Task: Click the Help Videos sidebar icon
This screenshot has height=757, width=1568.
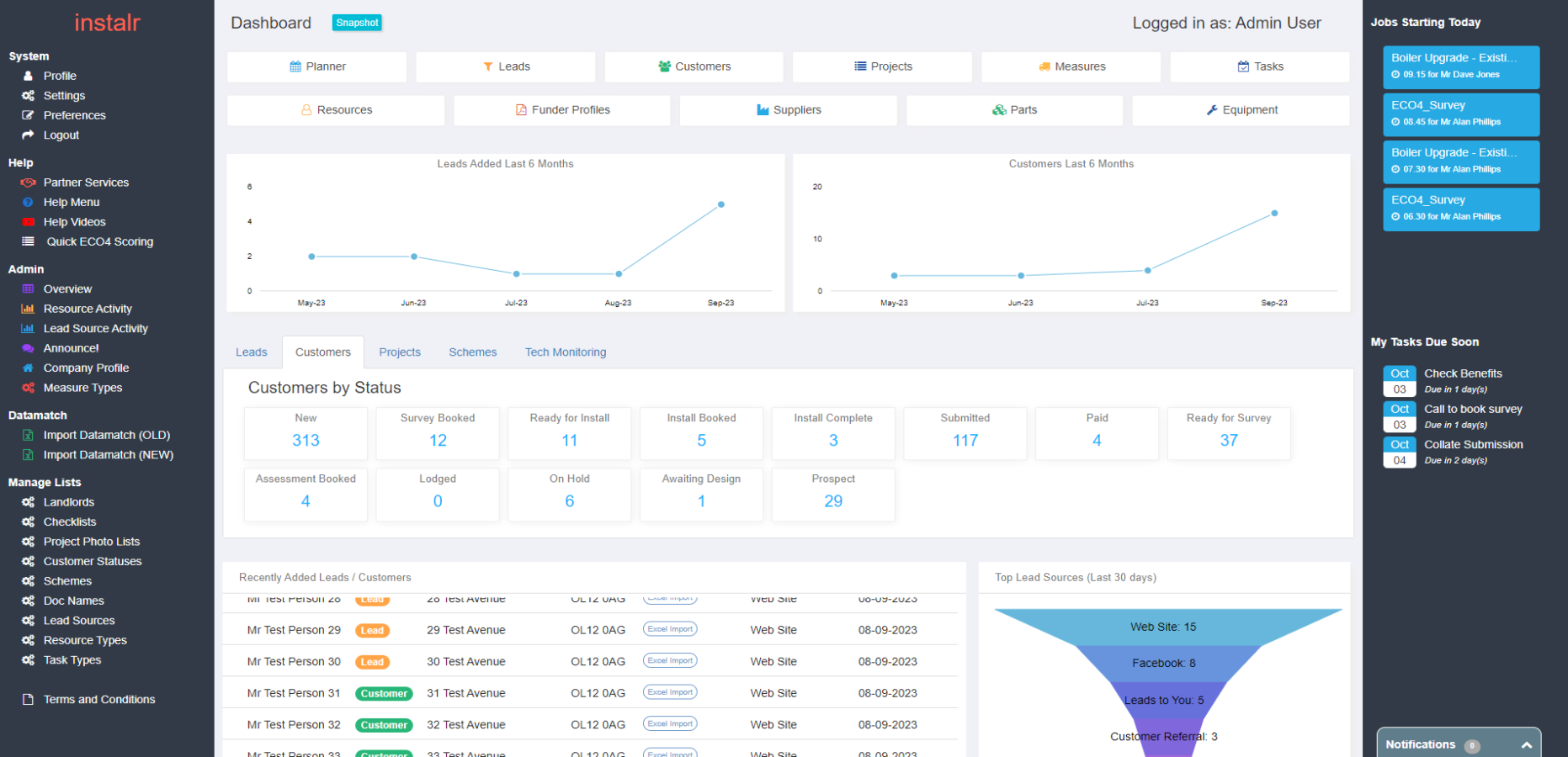Action: coord(28,222)
